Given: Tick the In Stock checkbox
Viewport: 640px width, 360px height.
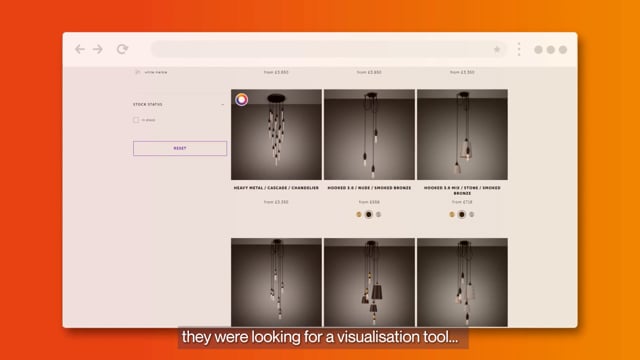Looking at the screenshot, I should click(x=136, y=120).
